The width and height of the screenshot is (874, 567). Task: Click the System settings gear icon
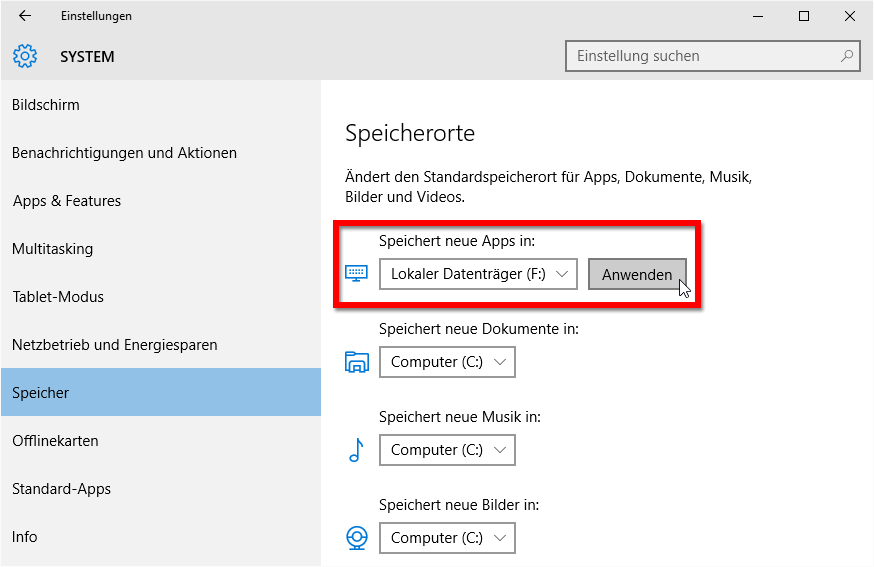click(x=25, y=56)
